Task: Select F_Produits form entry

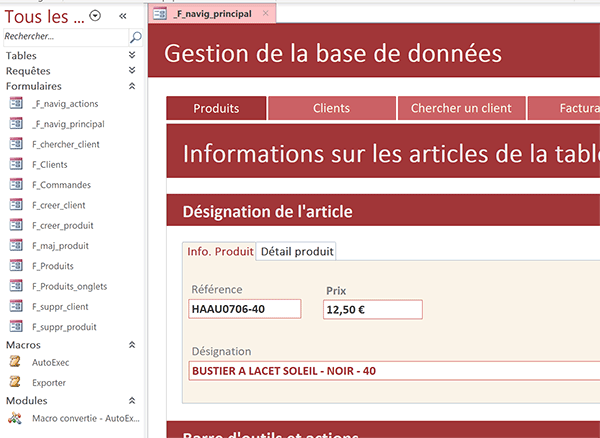Action: pos(53,266)
